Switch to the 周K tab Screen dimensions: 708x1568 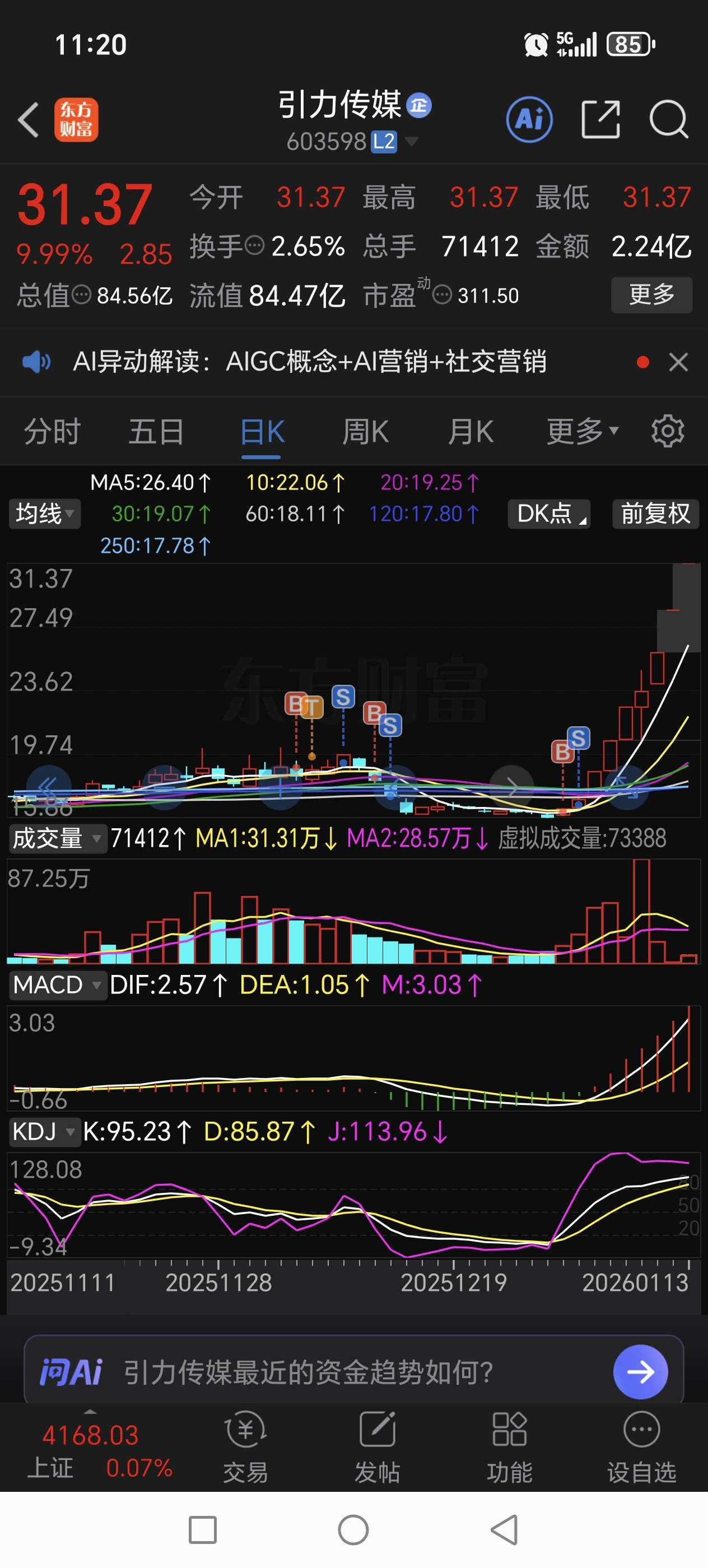coord(365,432)
